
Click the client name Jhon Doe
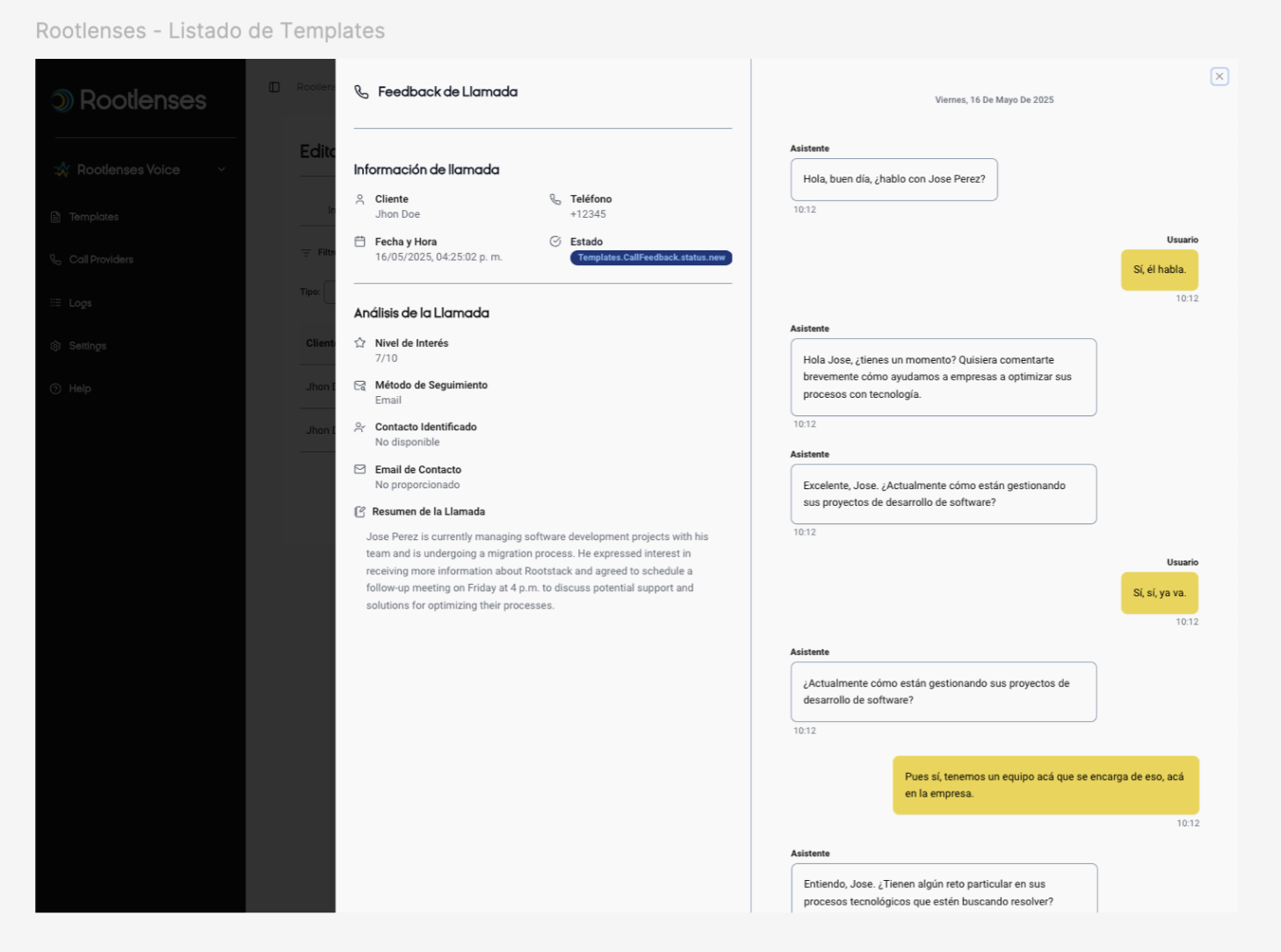[x=397, y=214]
